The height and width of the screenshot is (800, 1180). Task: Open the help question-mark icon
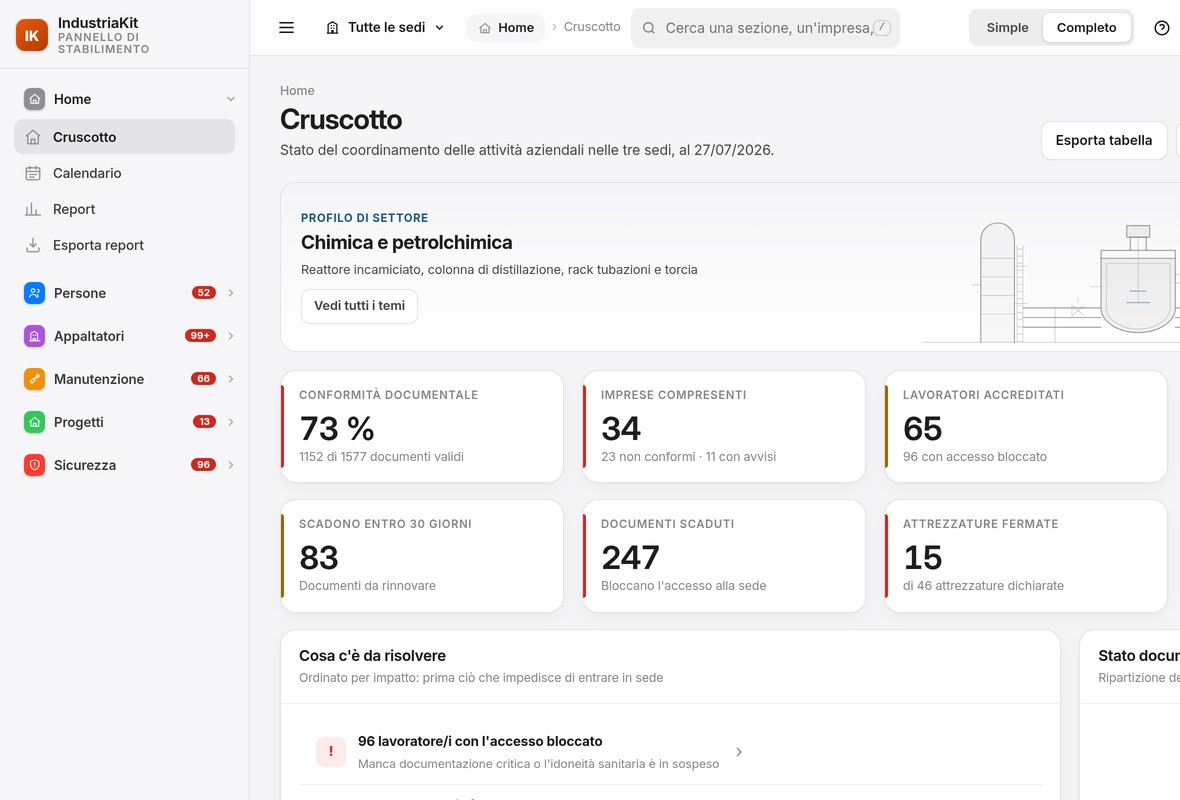click(x=1161, y=28)
